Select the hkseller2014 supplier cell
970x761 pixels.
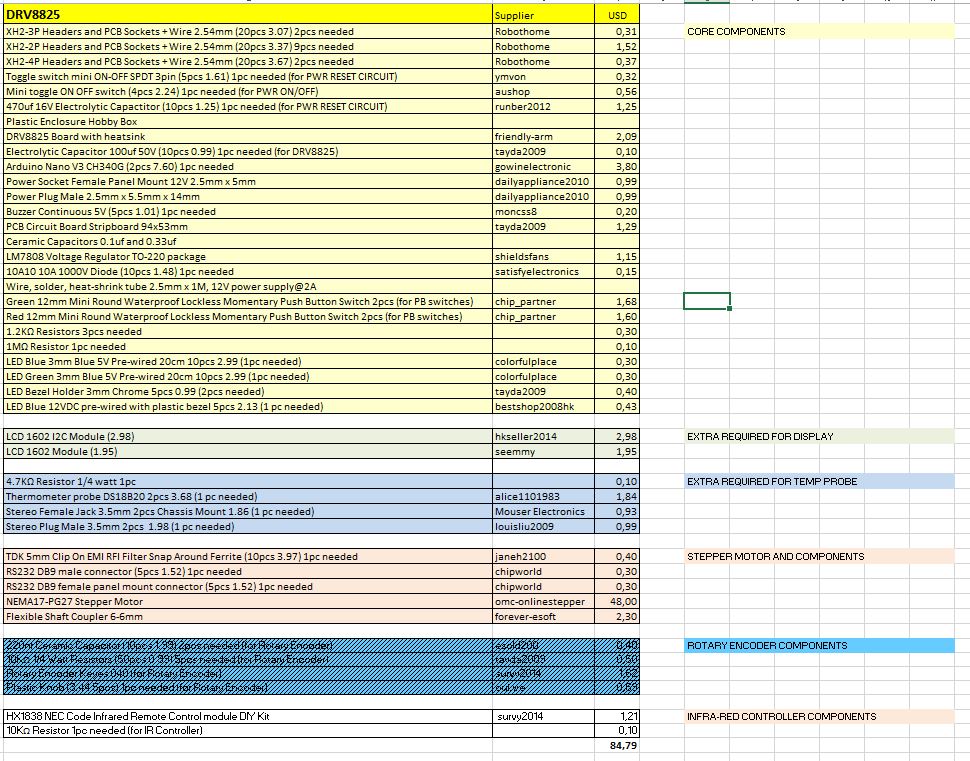point(543,437)
